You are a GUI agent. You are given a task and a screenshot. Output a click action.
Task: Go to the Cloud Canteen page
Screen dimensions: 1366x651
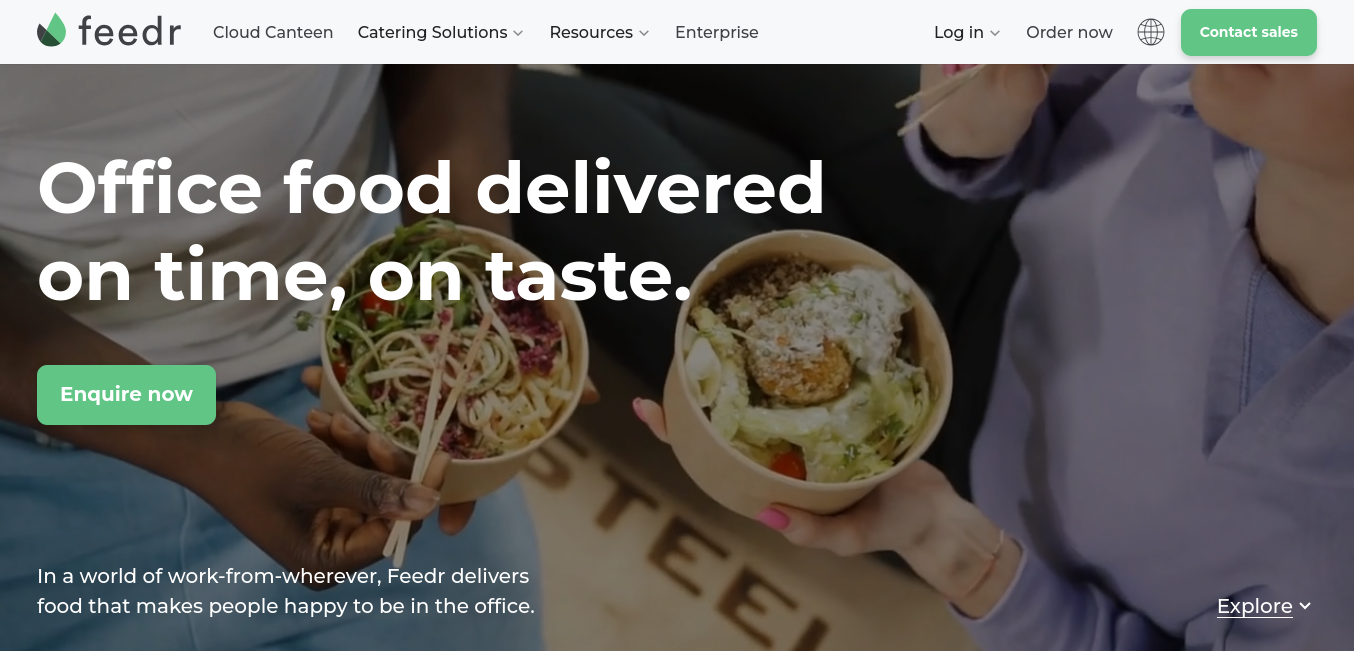[x=273, y=32]
